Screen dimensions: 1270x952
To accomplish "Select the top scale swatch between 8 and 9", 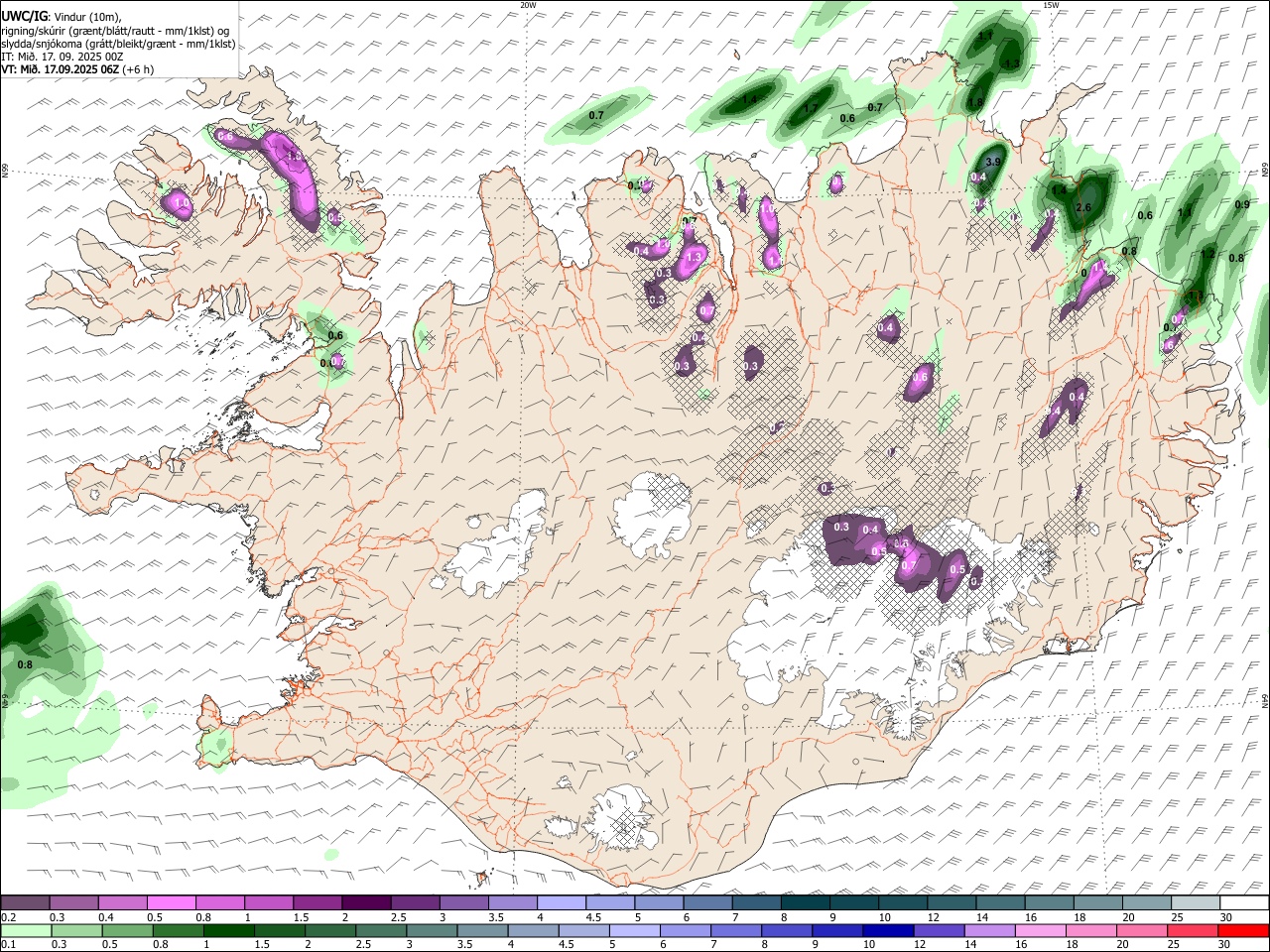I will [x=806, y=903].
